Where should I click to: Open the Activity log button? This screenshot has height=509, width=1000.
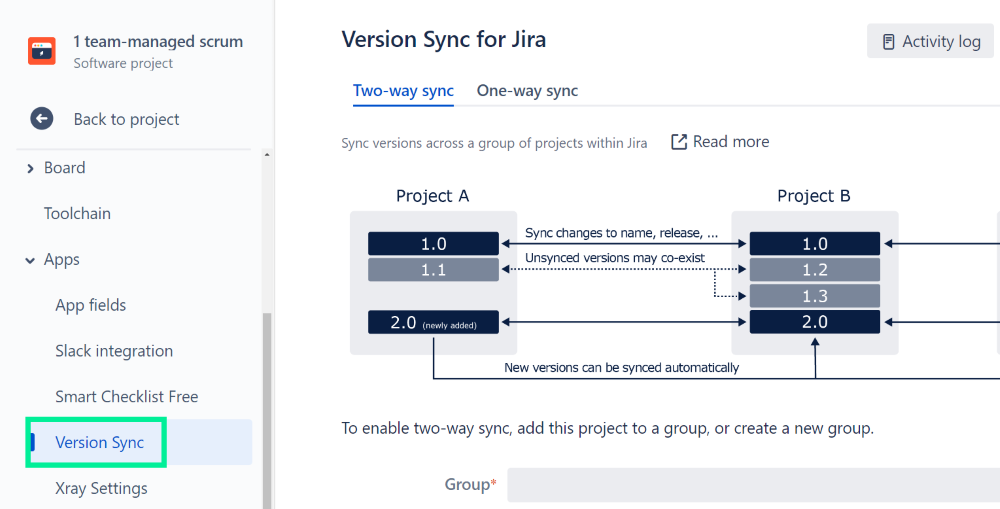[x=930, y=42]
